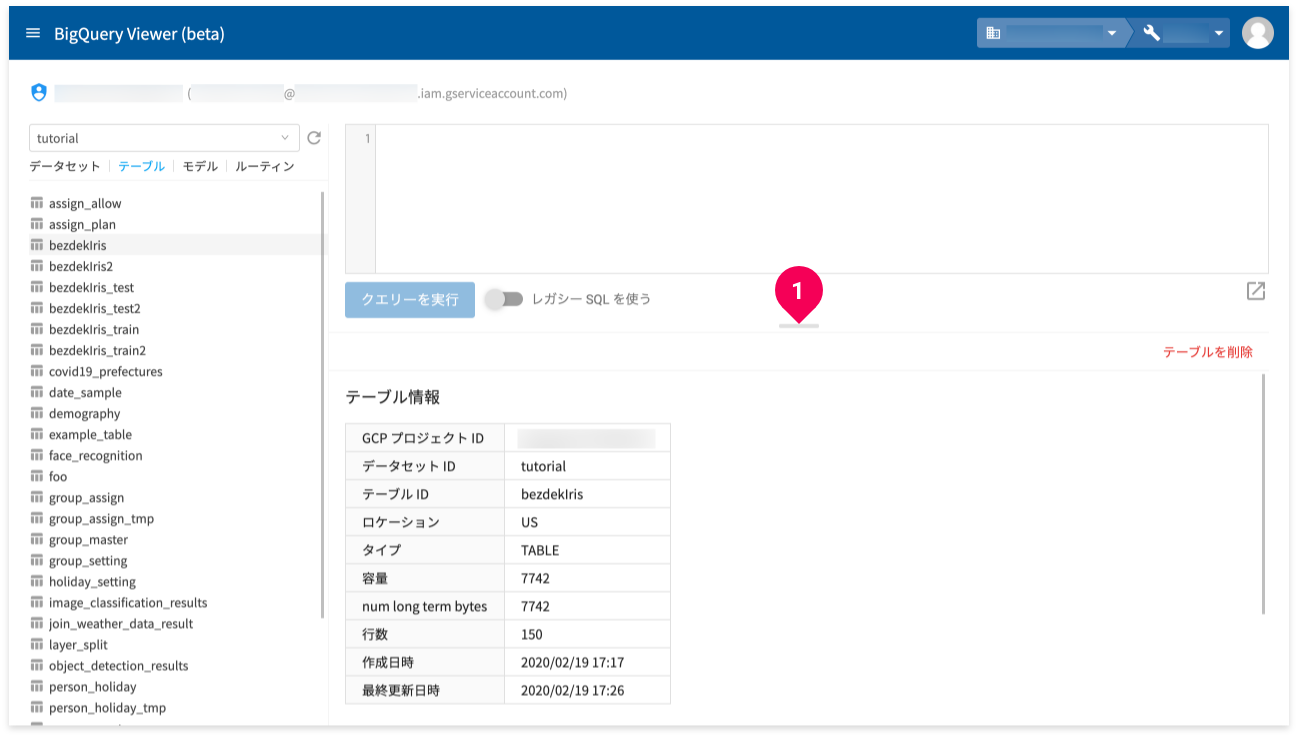Click the タイプ value TABLE
Viewport: 1298px width, 738px height.
[540, 550]
